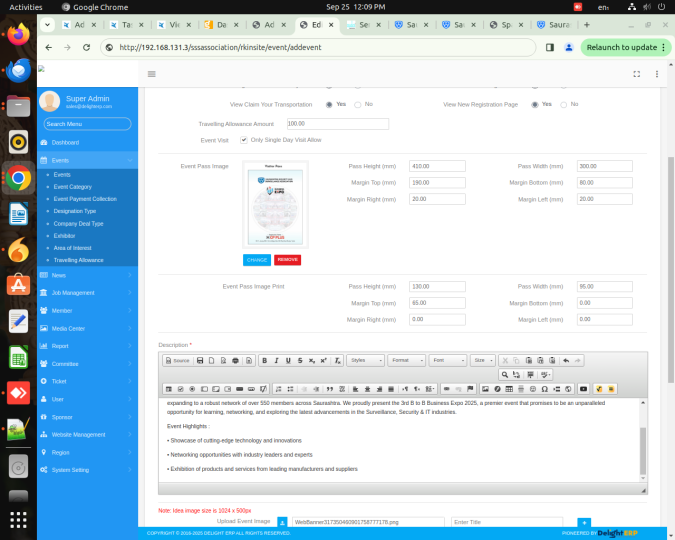This screenshot has width=675, height=540.
Task: Open the Styles dropdown in the editor
Action: coord(365,360)
